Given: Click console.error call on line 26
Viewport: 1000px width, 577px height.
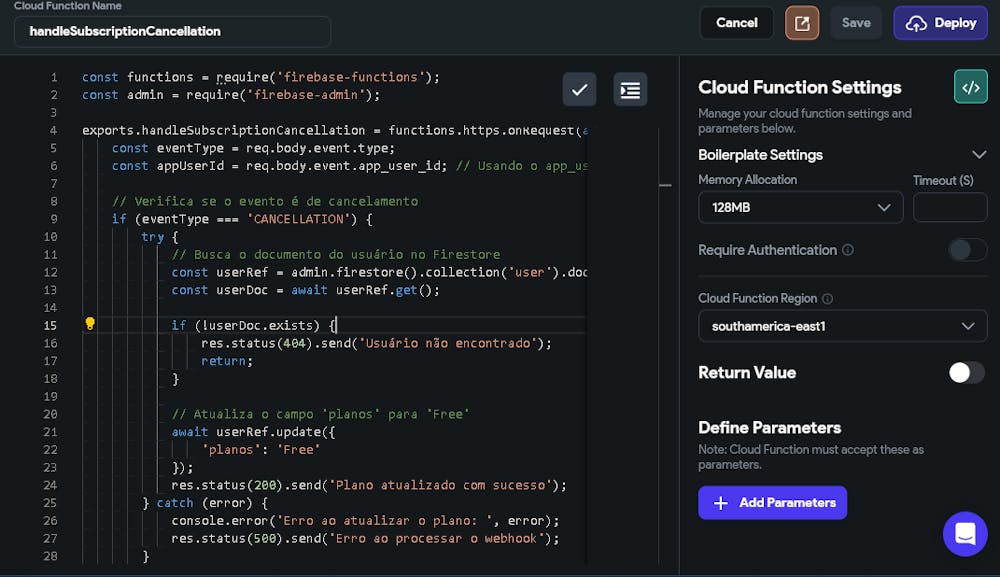Looking at the screenshot, I should [365, 521].
